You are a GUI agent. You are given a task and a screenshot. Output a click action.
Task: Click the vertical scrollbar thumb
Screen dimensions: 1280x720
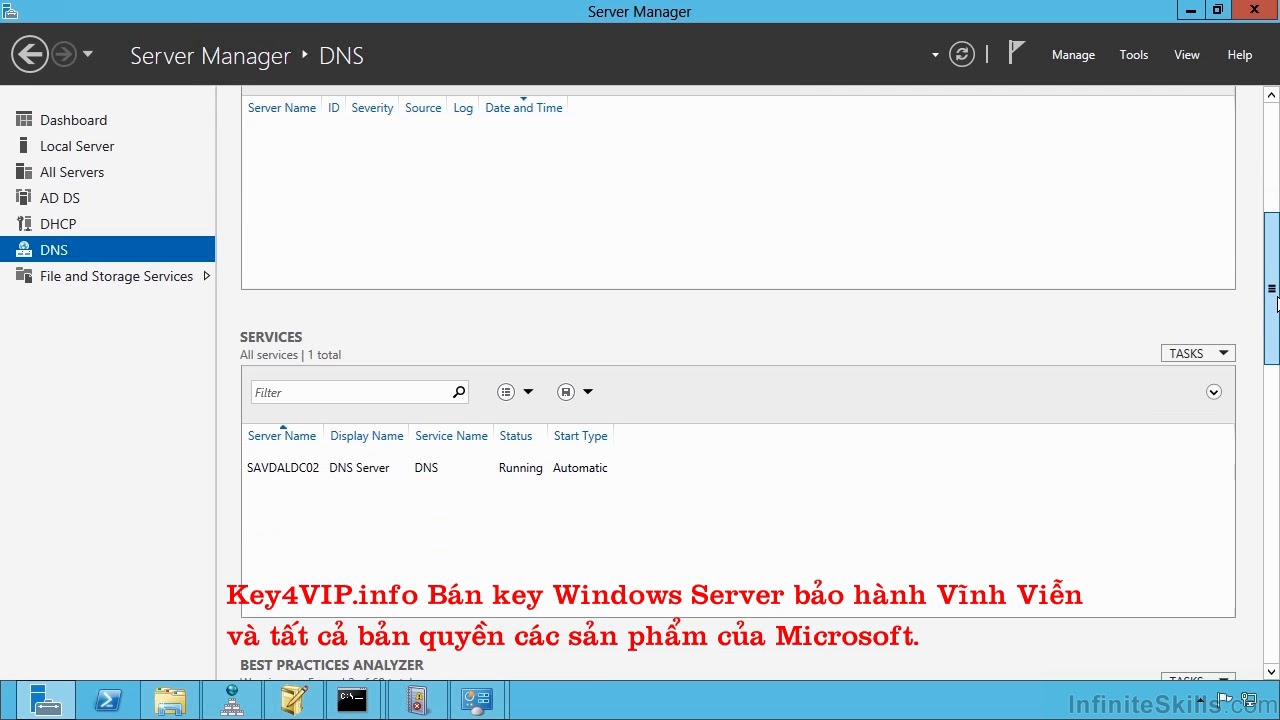1271,289
